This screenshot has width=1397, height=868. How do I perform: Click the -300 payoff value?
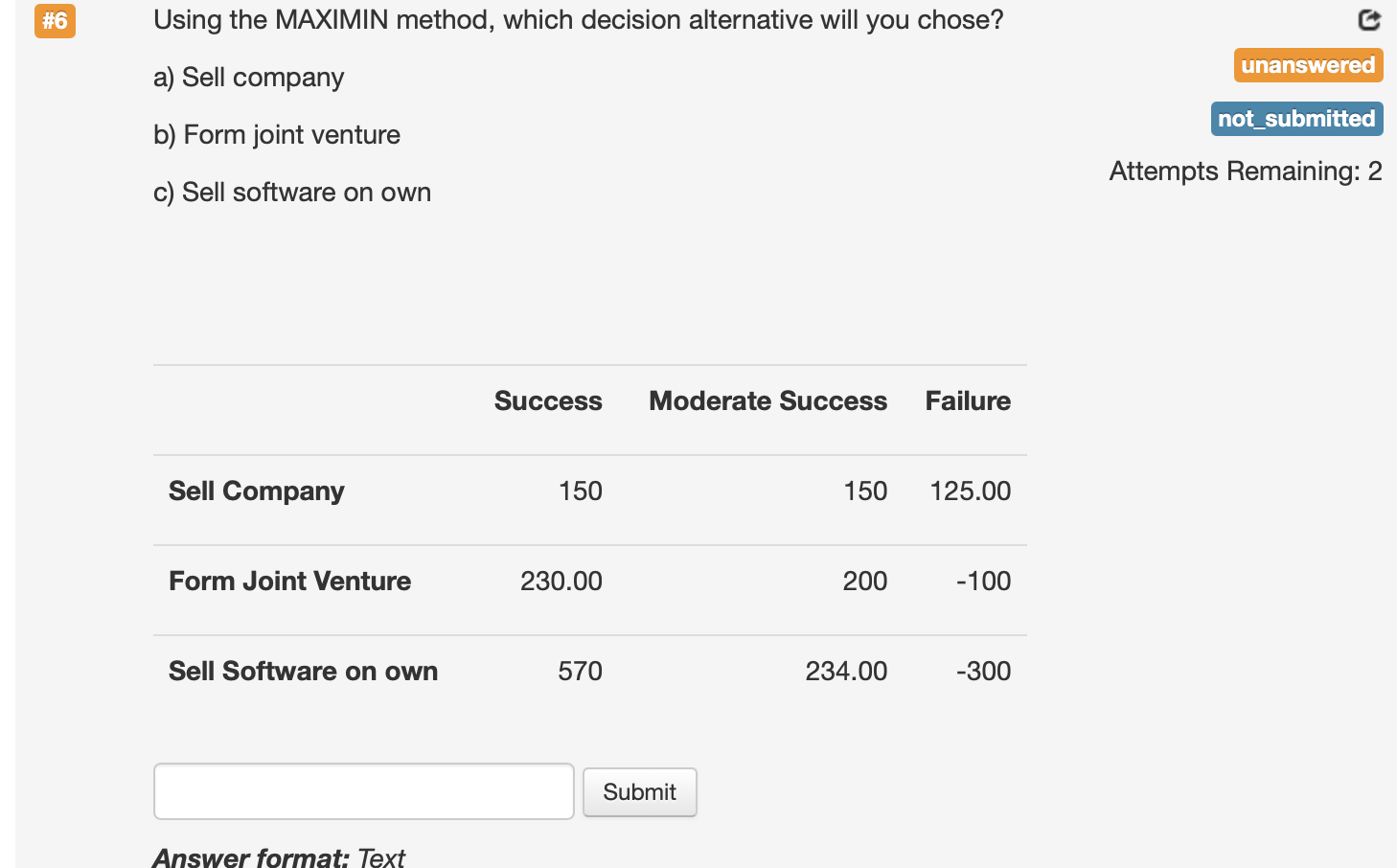tap(985, 671)
